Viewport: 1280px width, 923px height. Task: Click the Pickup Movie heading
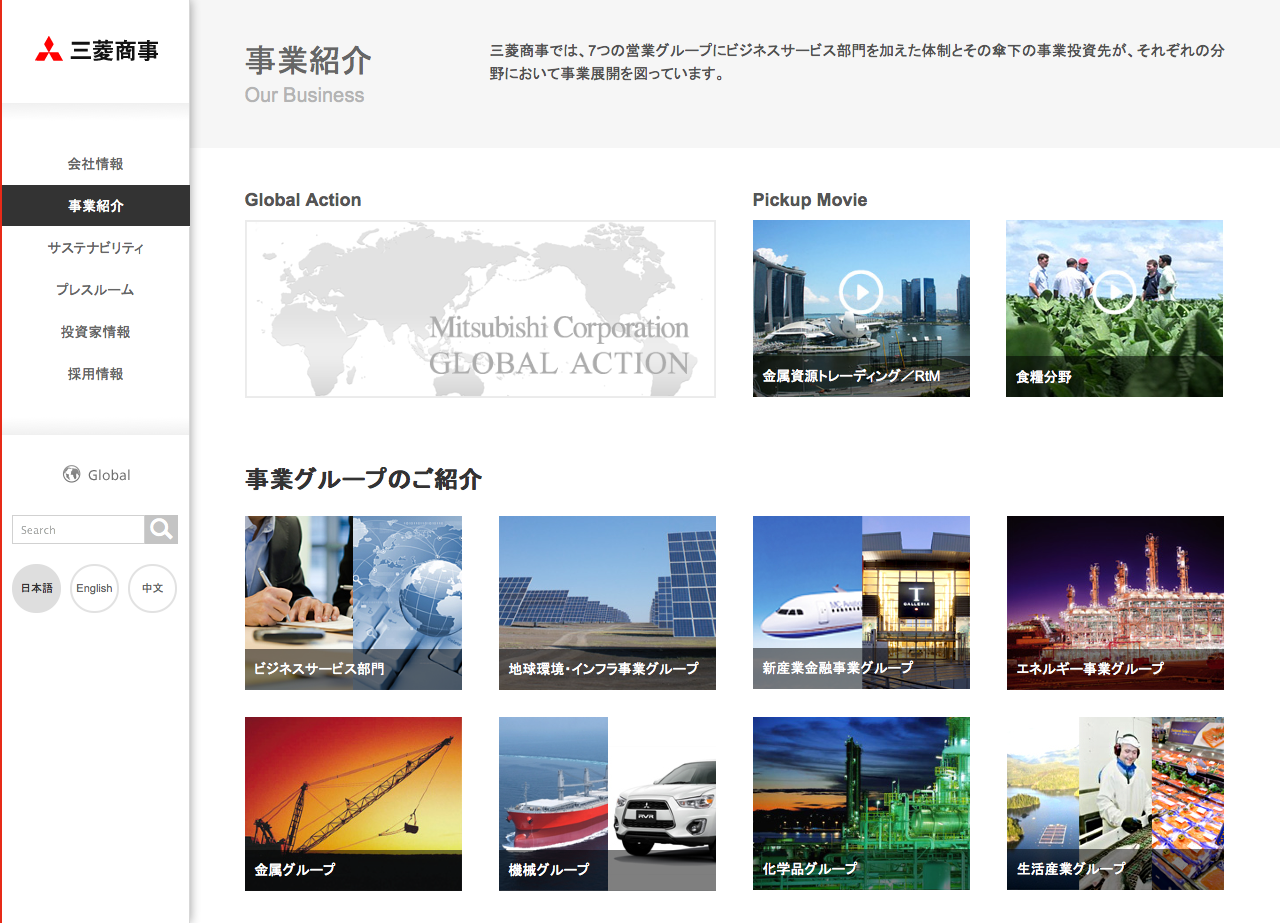tap(810, 200)
